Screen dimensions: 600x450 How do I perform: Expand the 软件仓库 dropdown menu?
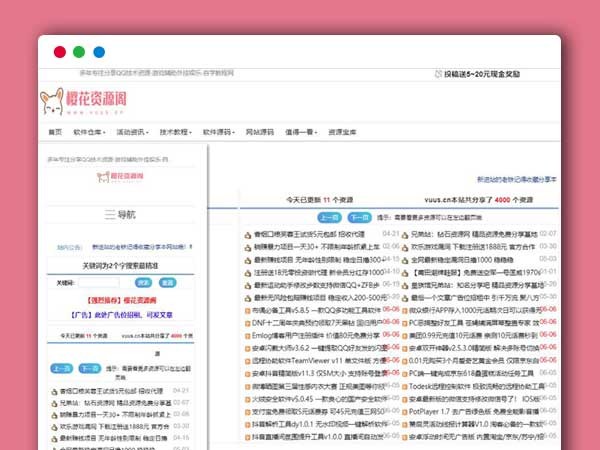91,131
